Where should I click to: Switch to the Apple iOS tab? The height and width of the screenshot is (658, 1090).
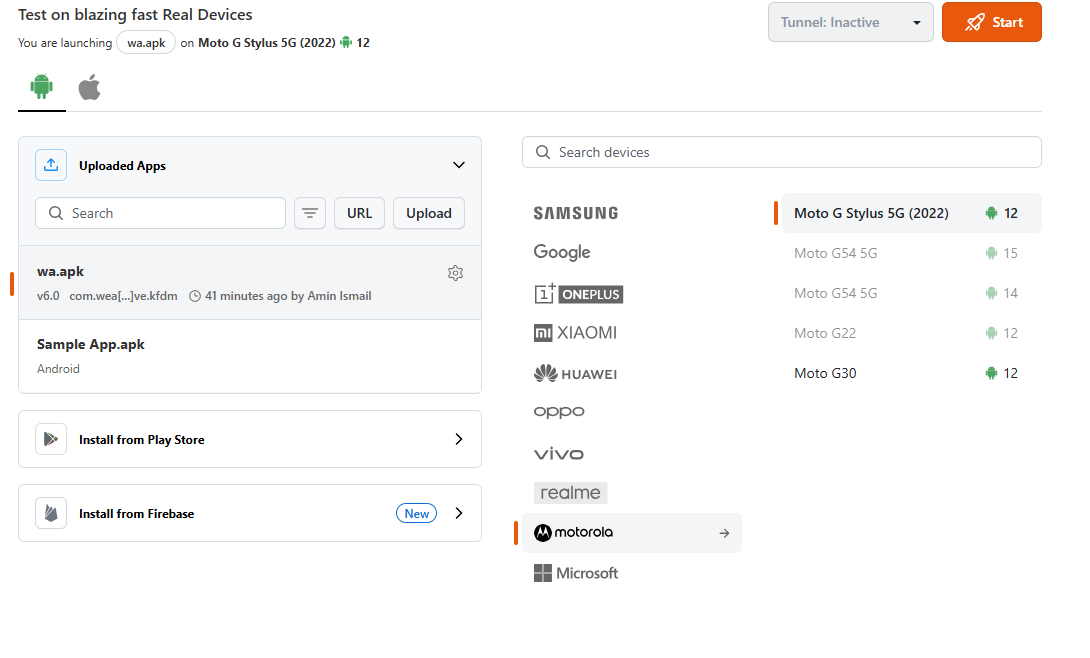pos(90,87)
